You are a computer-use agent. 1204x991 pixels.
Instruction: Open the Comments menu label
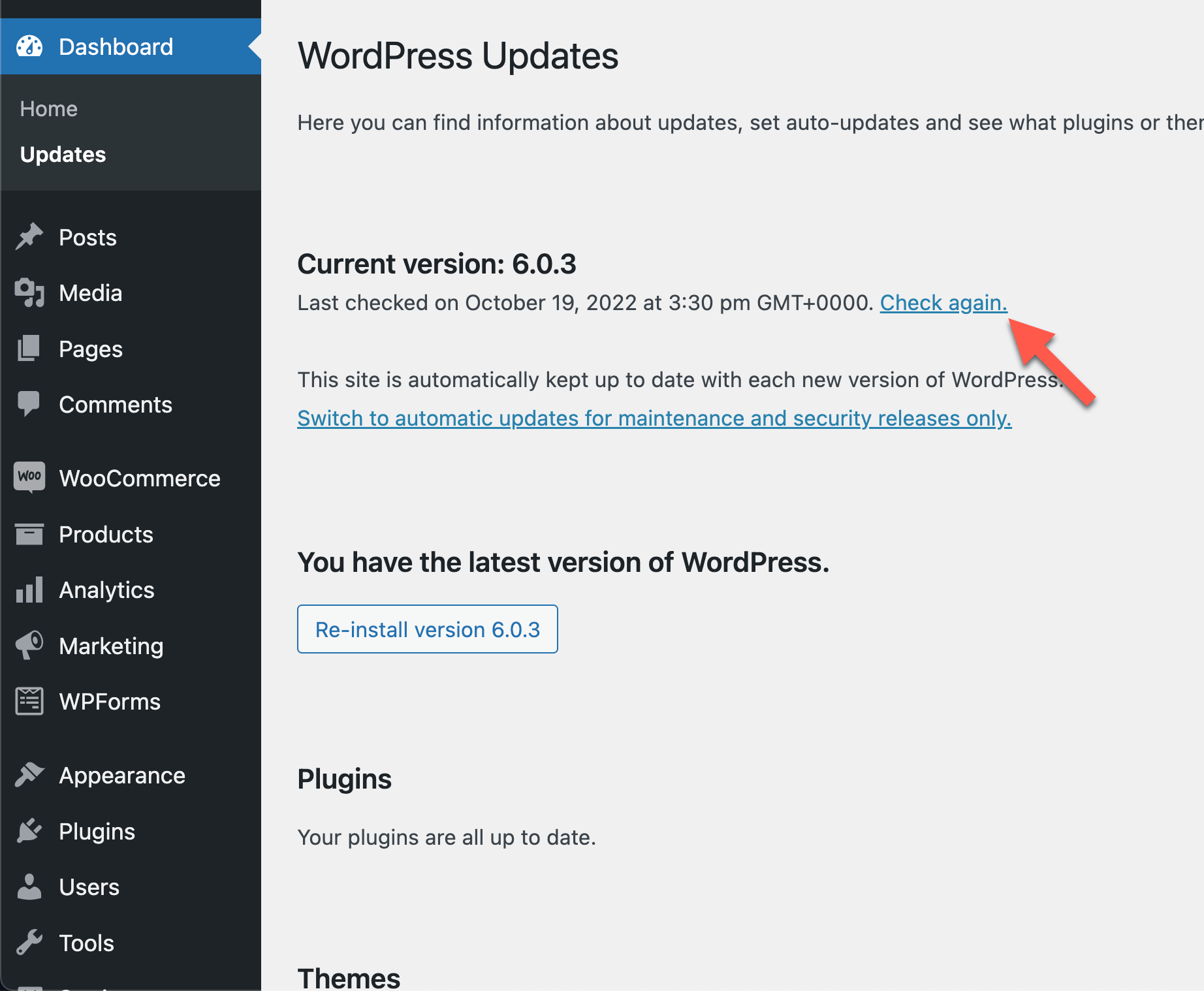[x=116, y=405]
